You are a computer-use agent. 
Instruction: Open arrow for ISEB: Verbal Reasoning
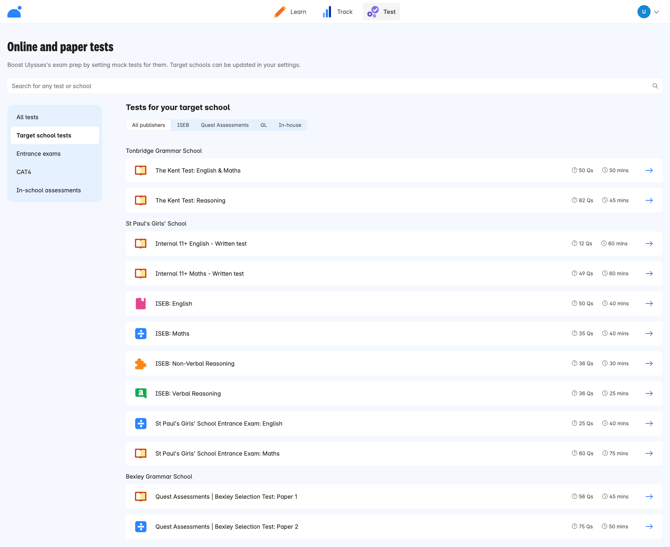[x=649, y=394]
